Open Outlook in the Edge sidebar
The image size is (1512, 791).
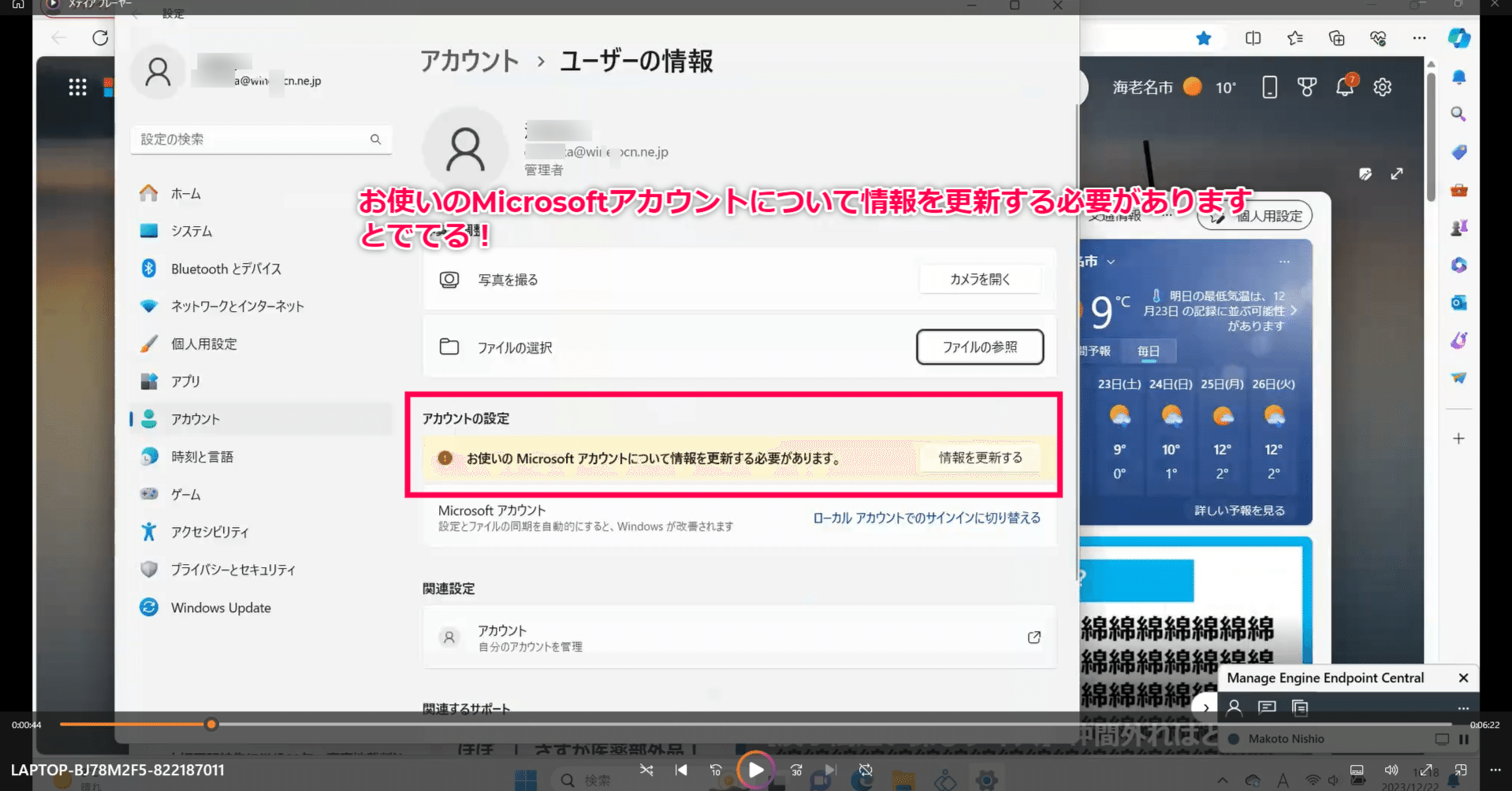(x=1458, y=303)
